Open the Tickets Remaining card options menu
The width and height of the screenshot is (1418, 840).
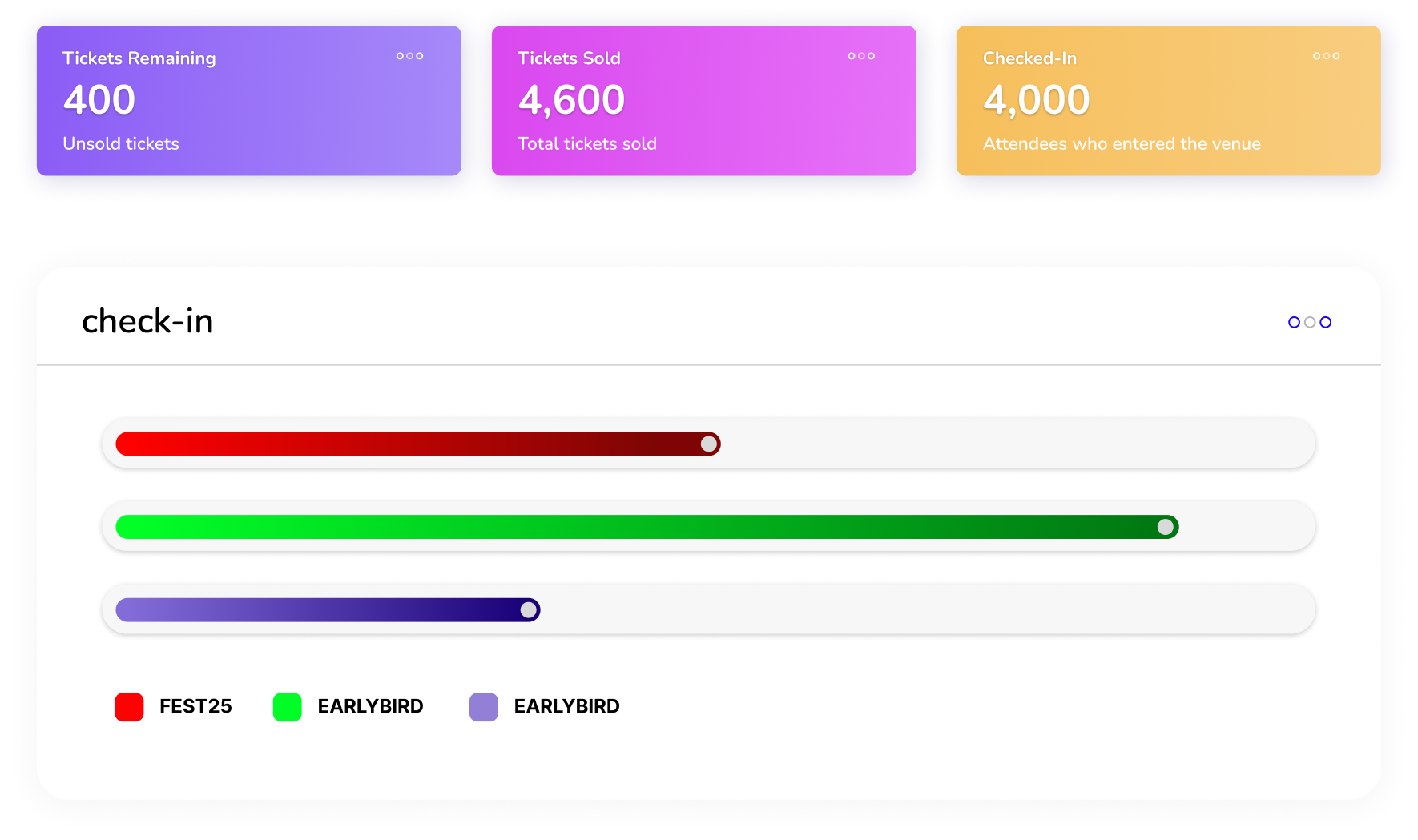[409, 56]
